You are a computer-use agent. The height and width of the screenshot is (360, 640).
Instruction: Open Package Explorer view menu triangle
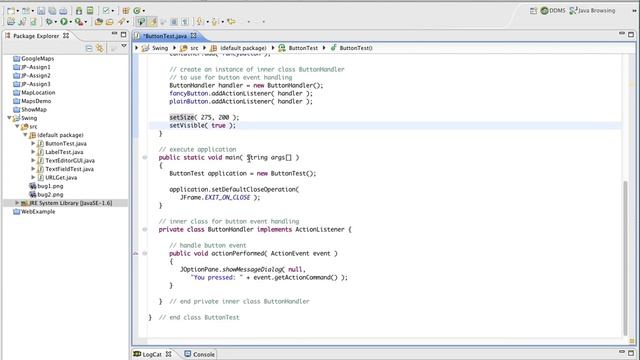pos(124,47)
